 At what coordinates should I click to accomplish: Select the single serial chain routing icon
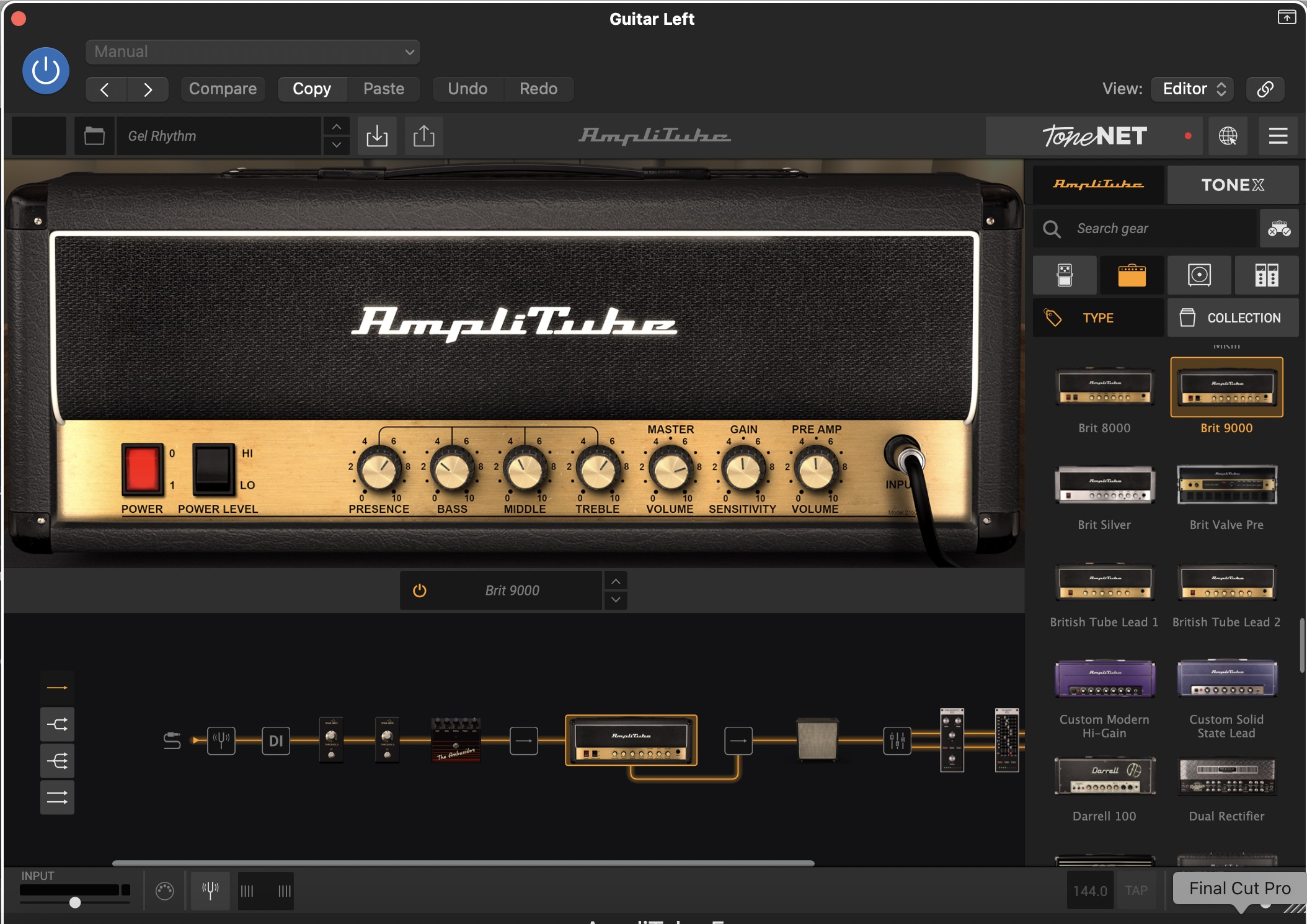coord(57,687)
